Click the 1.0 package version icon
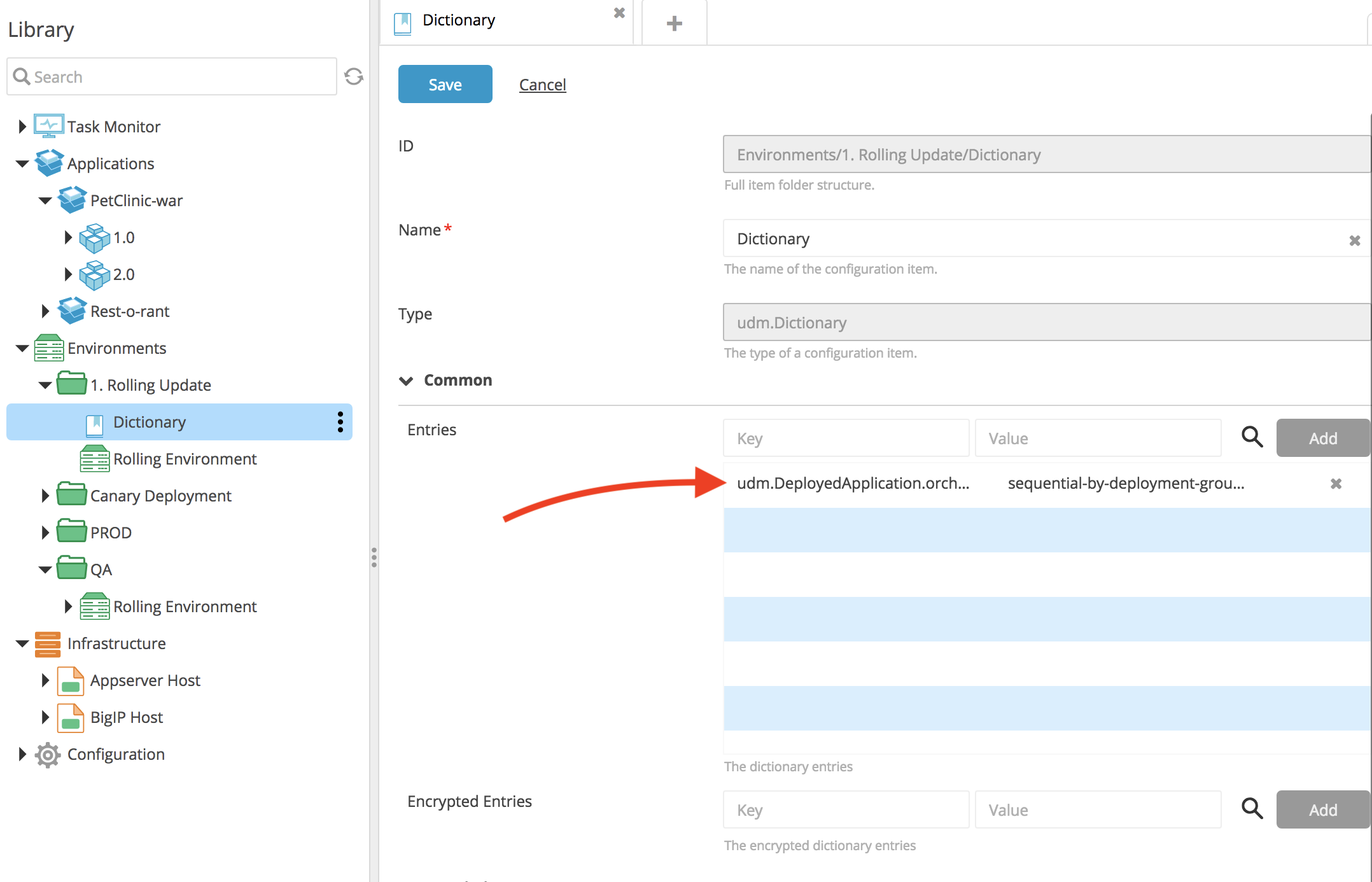 (95, 237)
